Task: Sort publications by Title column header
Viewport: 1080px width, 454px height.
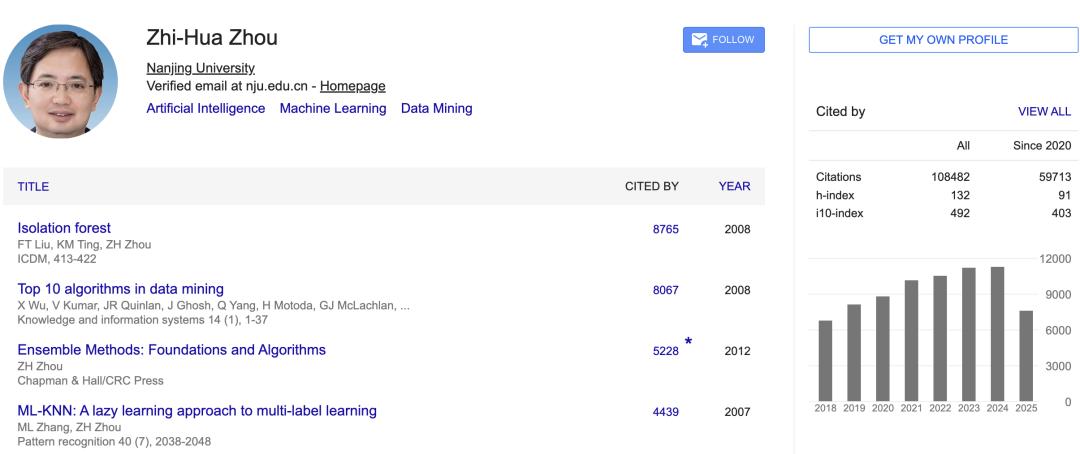Action: pyautogui.click(x=33, y=186)
